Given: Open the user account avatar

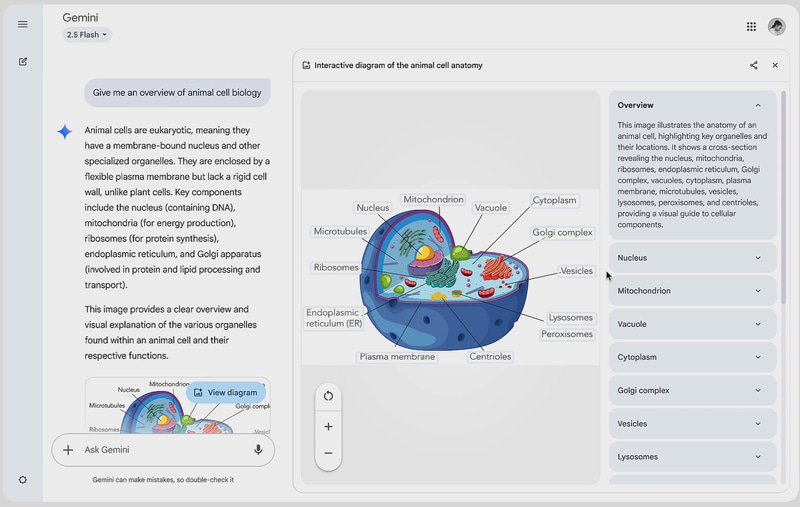Looking at the screenshot, I should (x=777, y=27).
